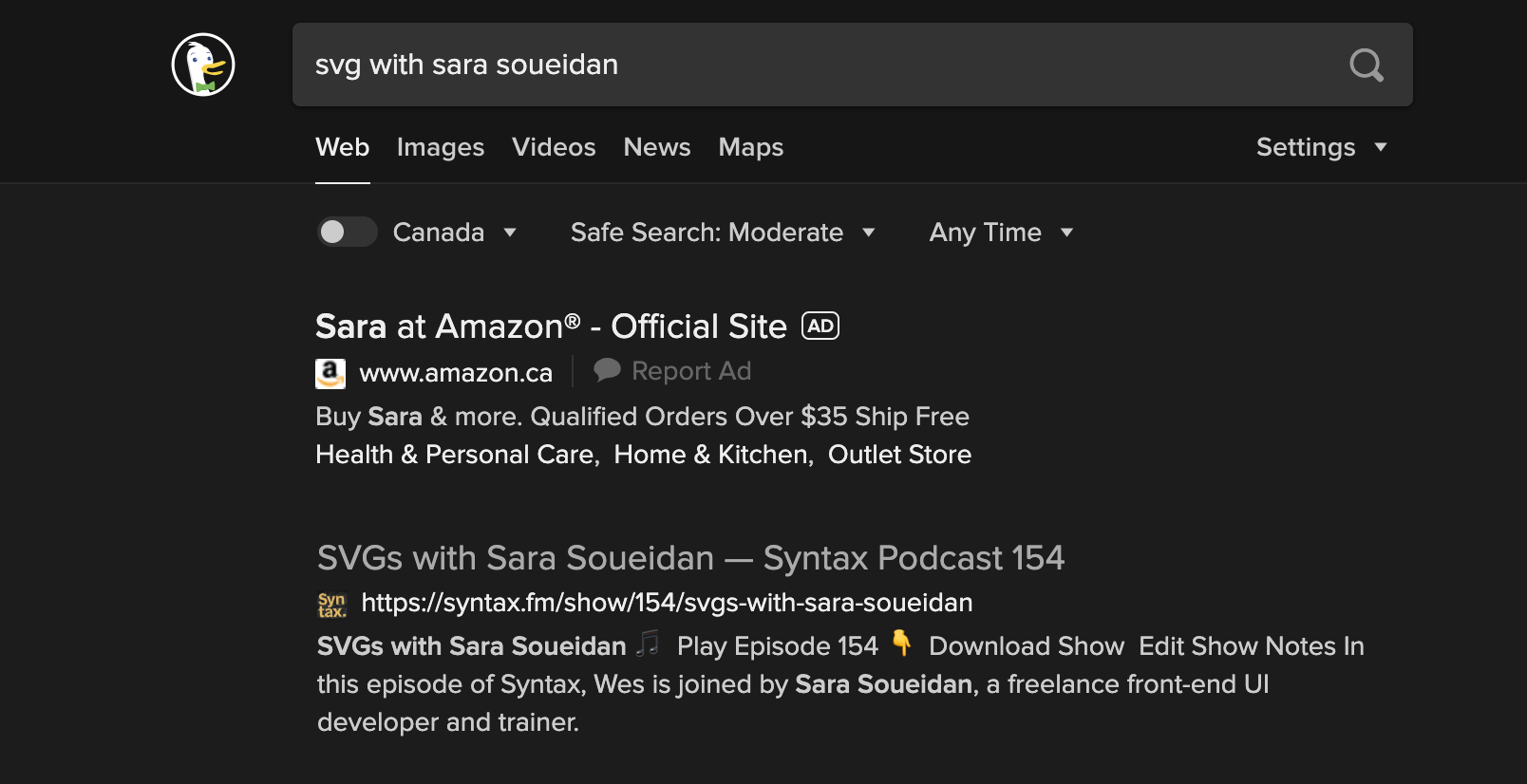Click the speech bubble icon beside Report Ad

click(x=607, y=370)
